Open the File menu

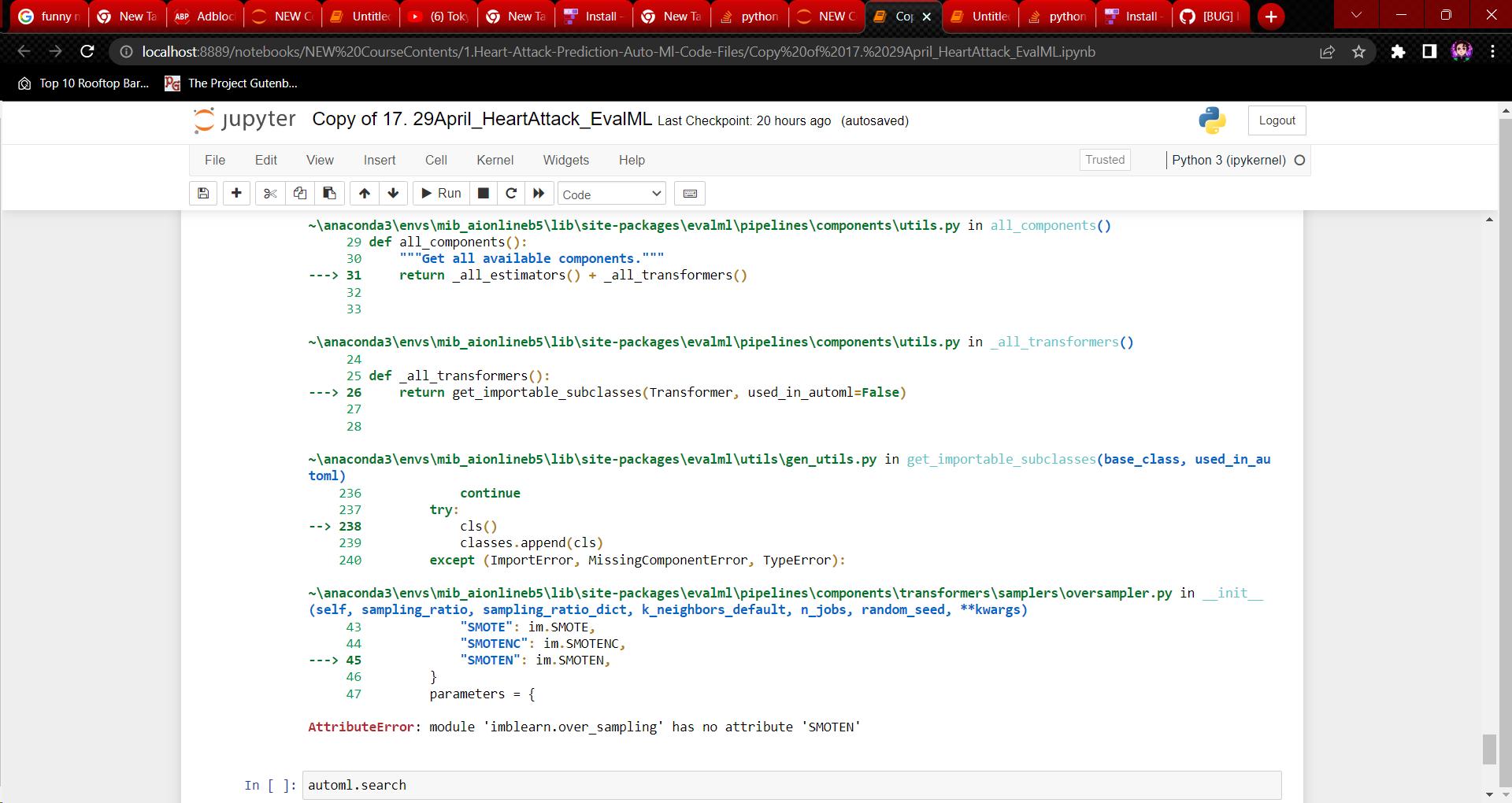(215, 160)
